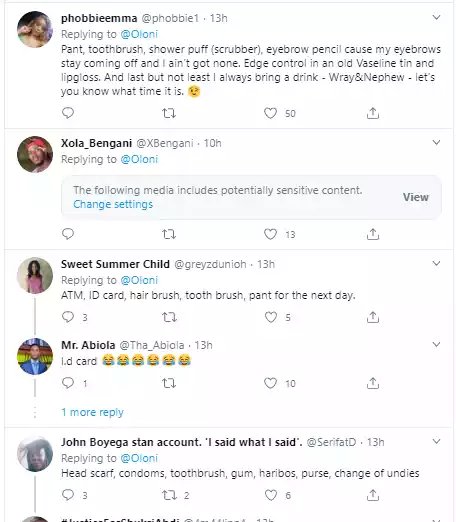Retweet phobbieemma's reply
The width and height of the screenshot is (456, 522).
click(x=169, y=113)
